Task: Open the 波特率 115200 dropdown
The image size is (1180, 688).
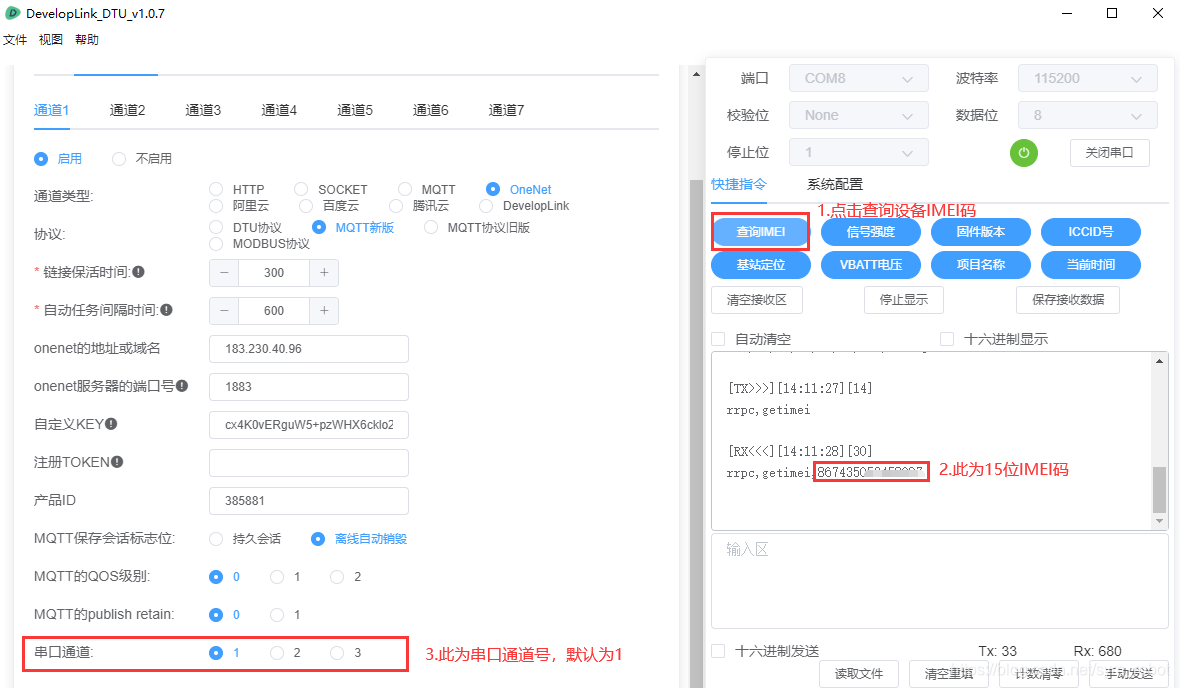Action: [x=1087, y=77]
